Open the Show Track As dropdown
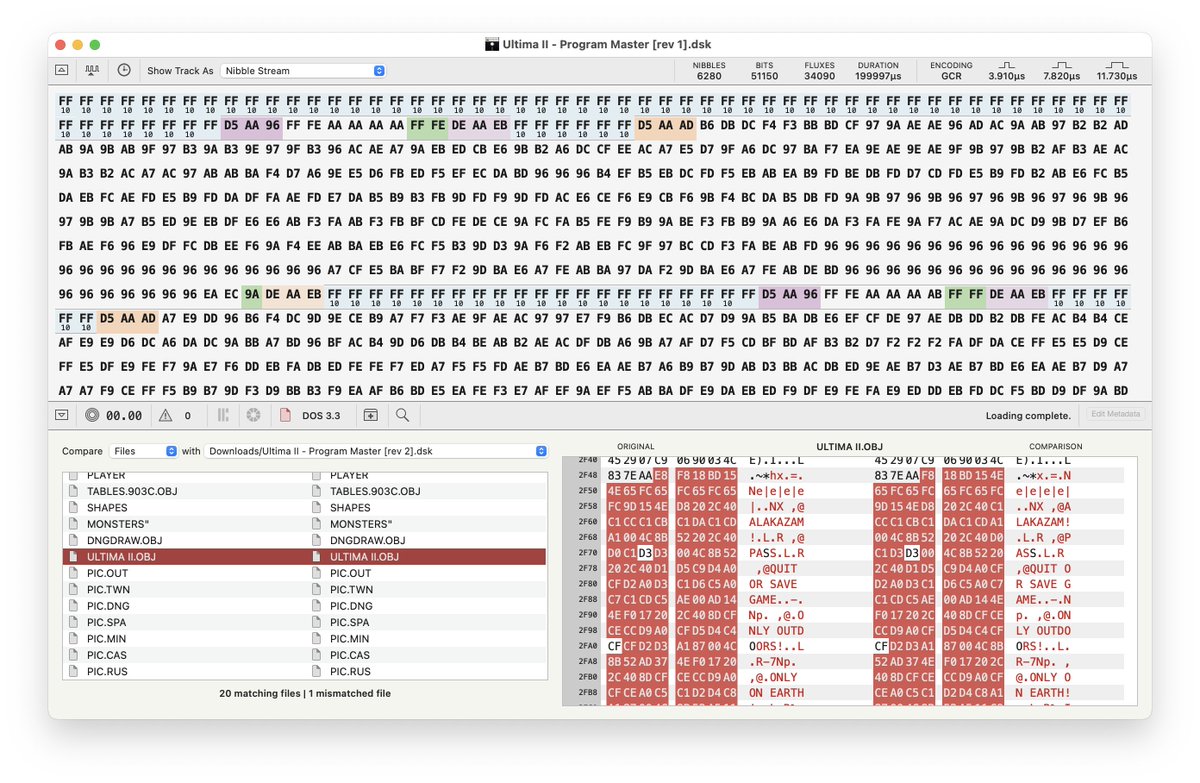This screenshot has width=1200, height=783. coord(303,71)
